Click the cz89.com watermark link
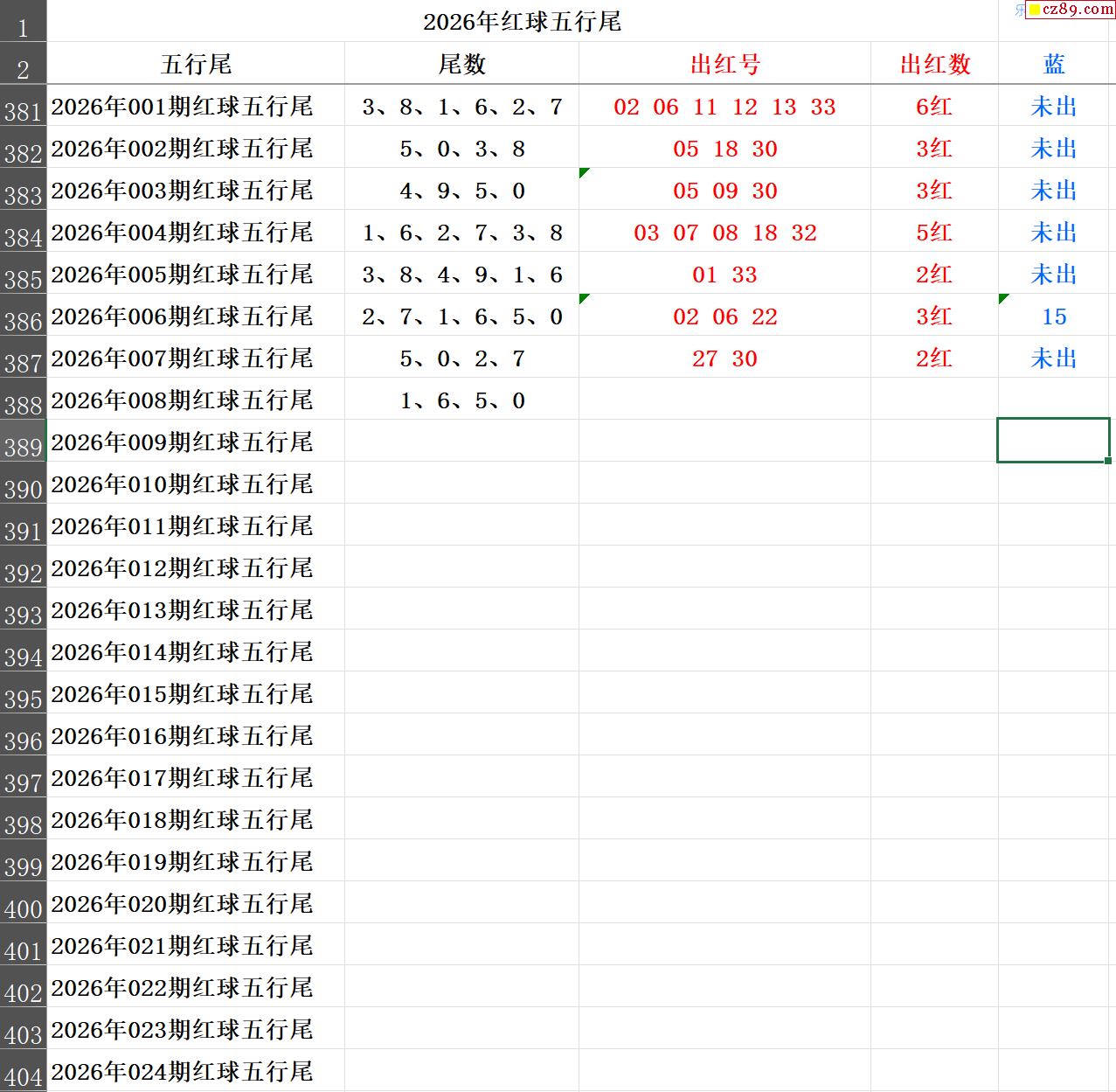The image size is (1116, 1092). point(1077,10)
